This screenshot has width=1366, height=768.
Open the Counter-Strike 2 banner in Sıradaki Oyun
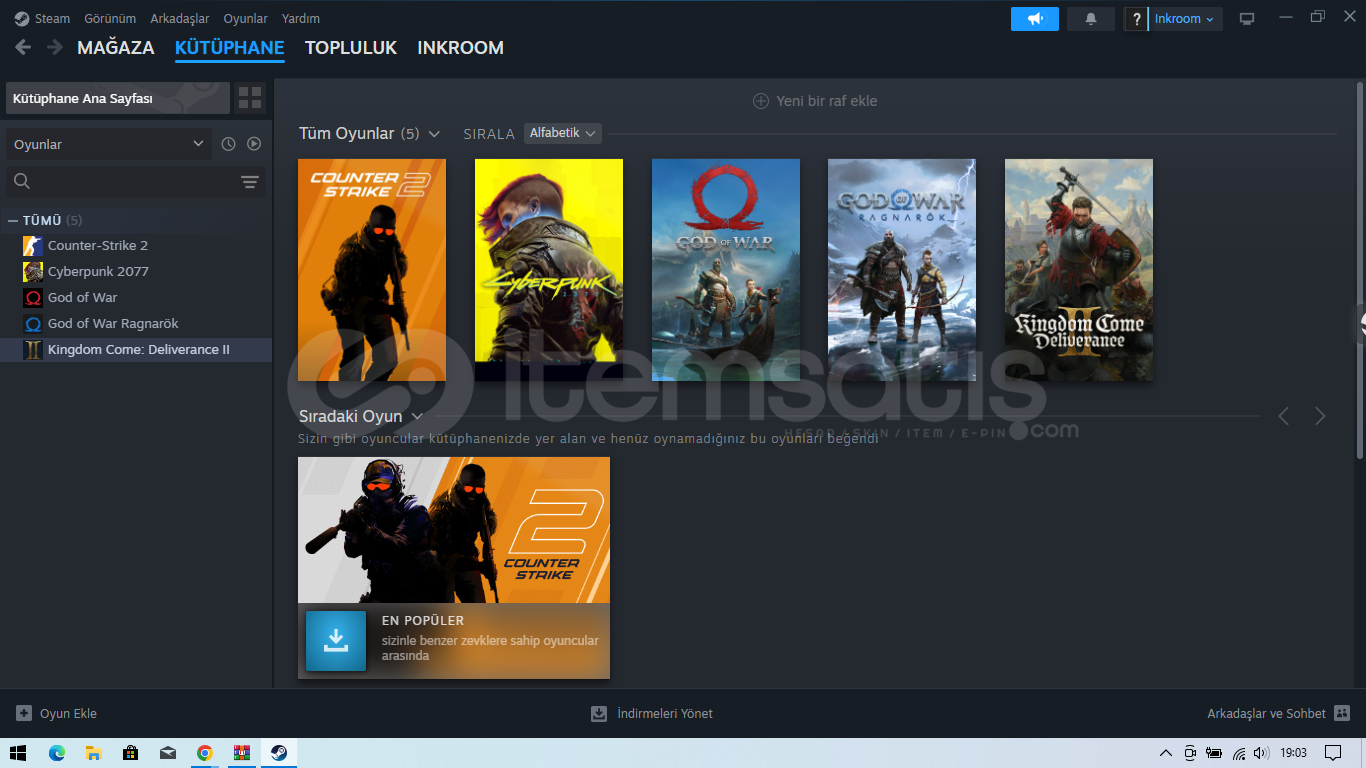pyautogui.click(x=454, y=530)
